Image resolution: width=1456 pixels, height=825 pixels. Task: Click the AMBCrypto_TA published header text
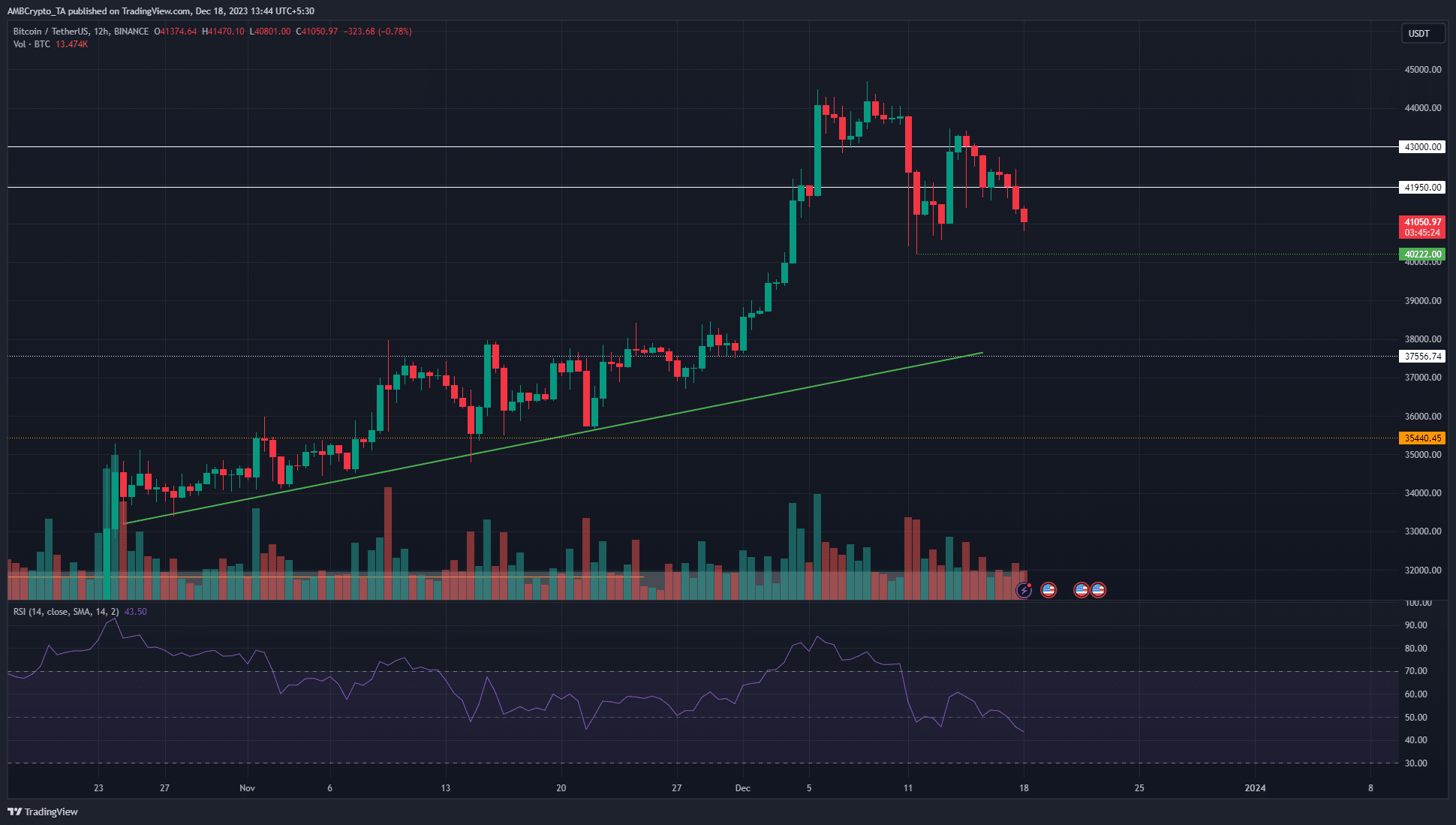[161, 11]
